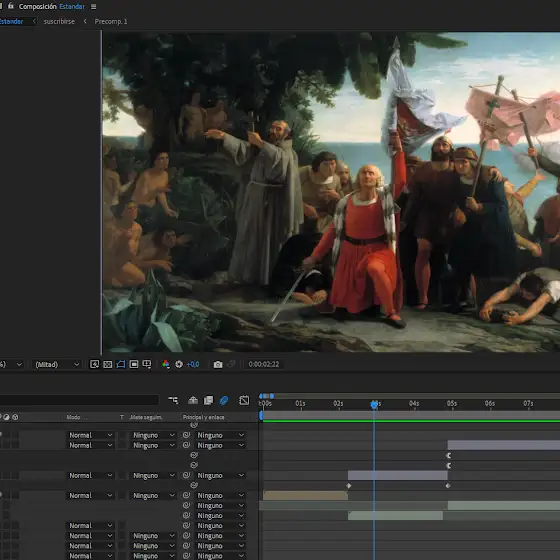Viewport: 560px width, 560px height.
Task: Click the show snapshot icon beside the camera
Action: (x=231, y=364)
